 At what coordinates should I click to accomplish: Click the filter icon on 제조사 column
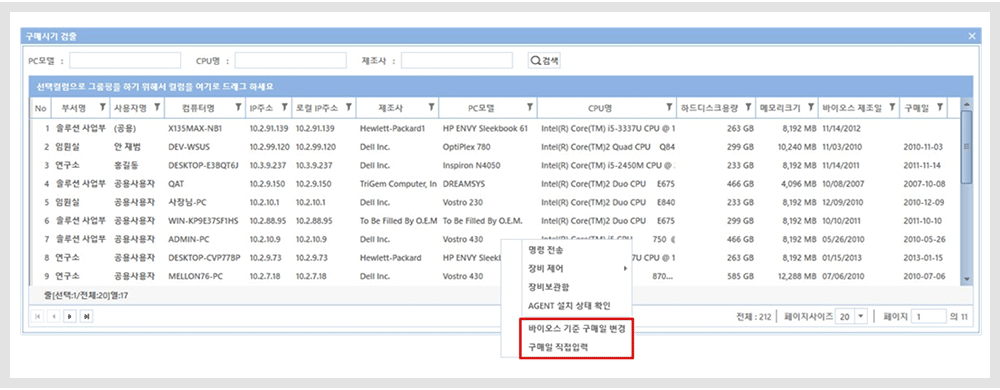click(431, 108)
